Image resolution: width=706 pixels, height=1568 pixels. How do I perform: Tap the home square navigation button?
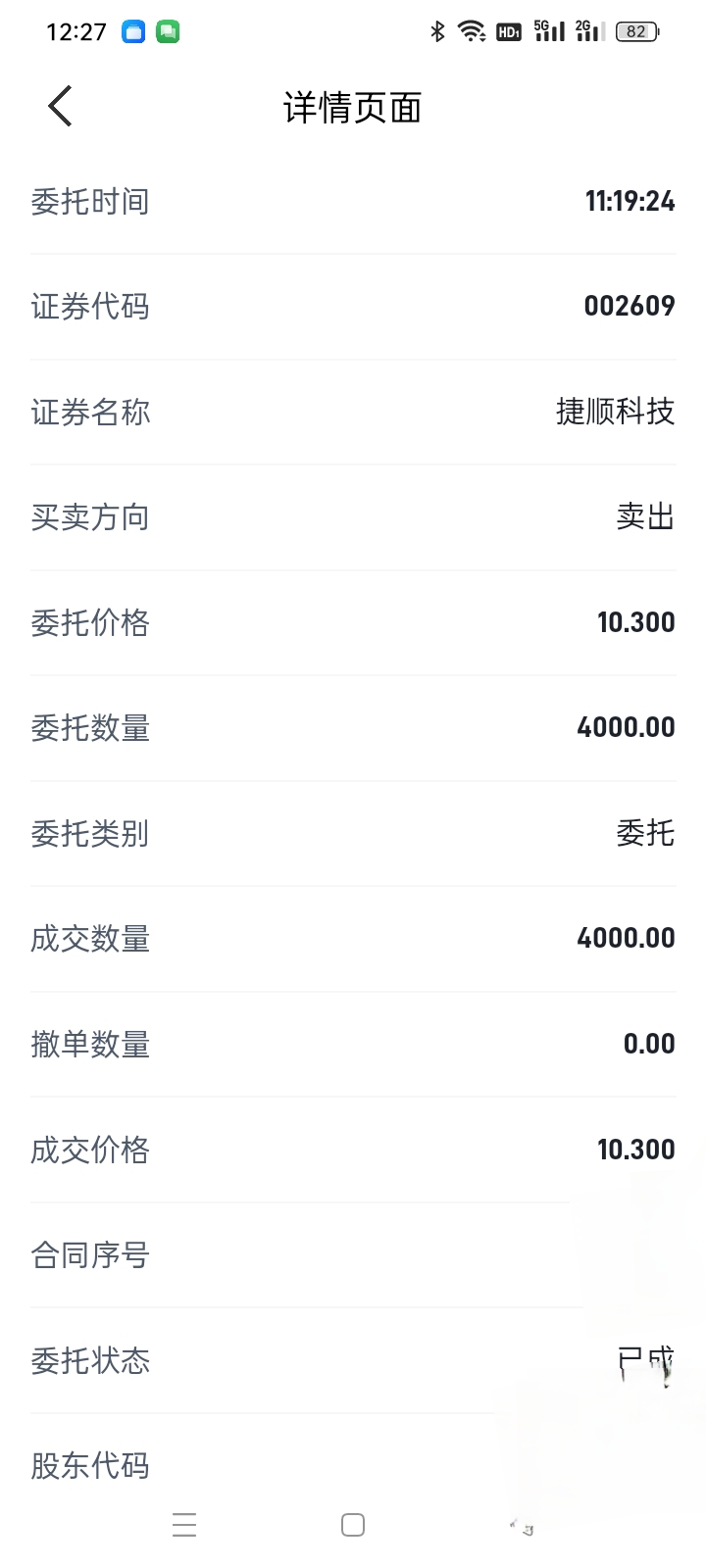353,1525
